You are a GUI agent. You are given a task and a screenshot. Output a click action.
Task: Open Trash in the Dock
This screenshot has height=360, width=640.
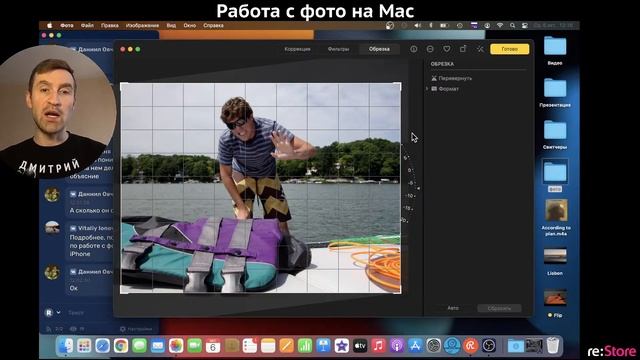point(553,346)
